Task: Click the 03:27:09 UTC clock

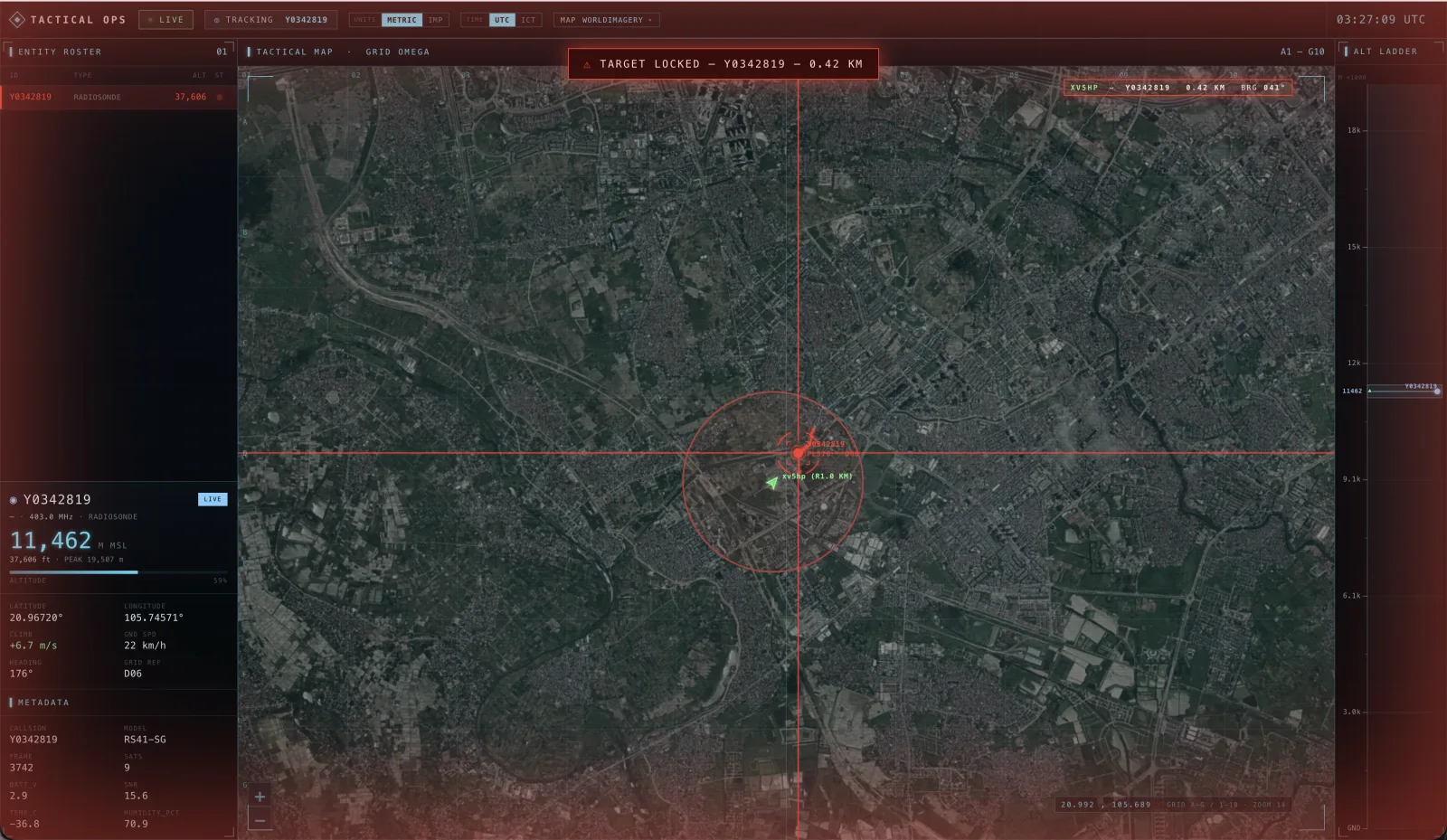Action: [x=1381, y=19]
